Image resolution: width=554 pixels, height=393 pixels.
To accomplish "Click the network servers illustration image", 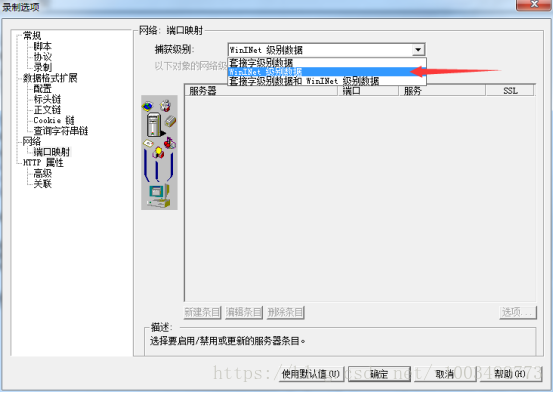I will 159,152.
